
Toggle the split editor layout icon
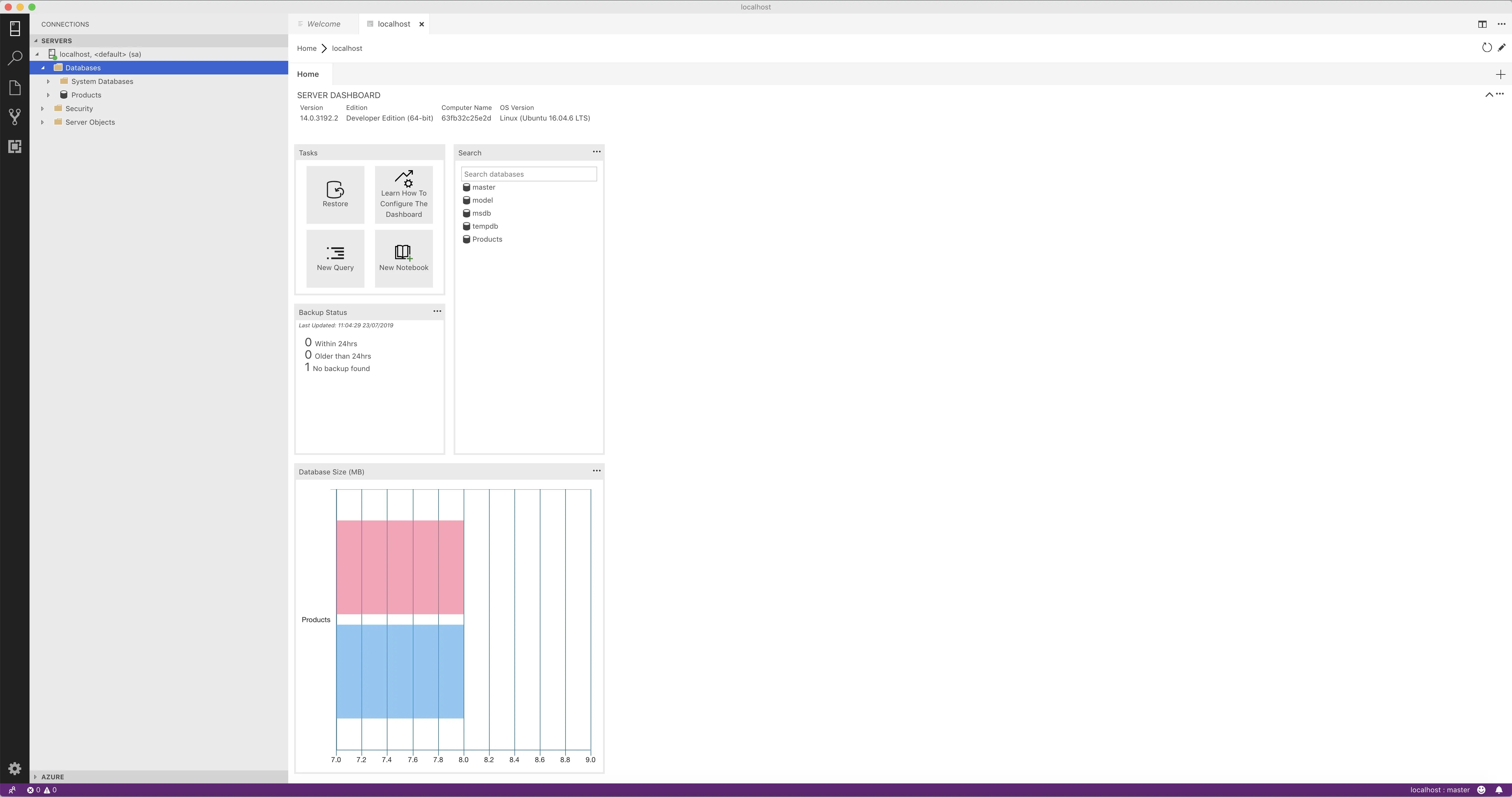(x=1482, y=24)
